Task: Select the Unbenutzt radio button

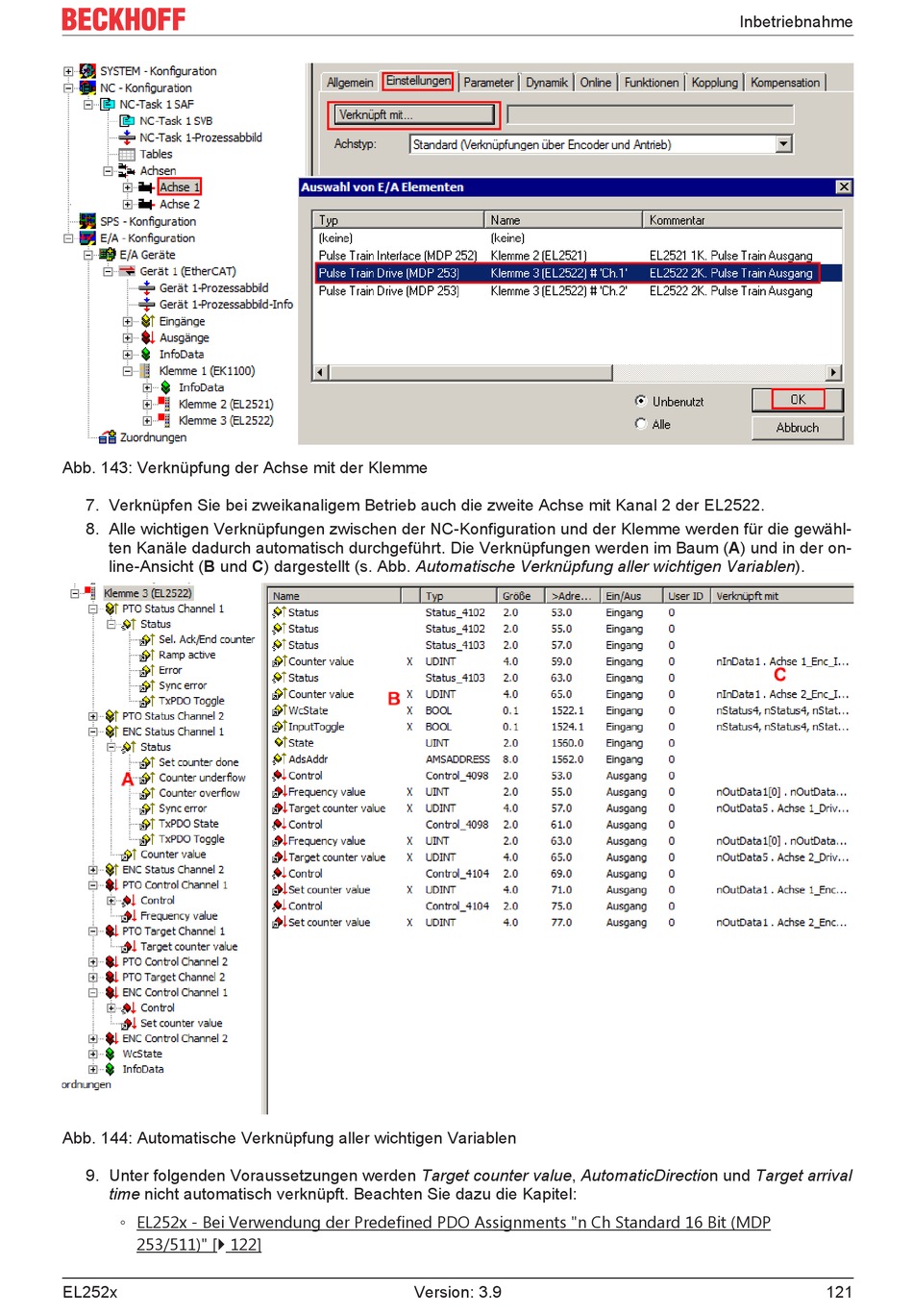Action: (641, 401)
